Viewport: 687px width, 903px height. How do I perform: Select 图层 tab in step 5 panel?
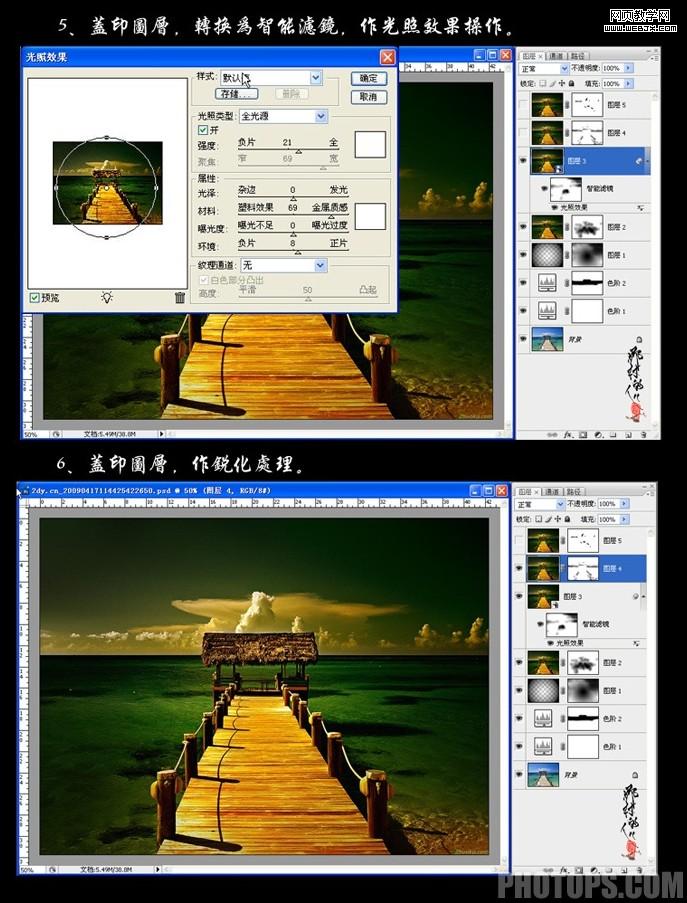(x=530, y=56)
